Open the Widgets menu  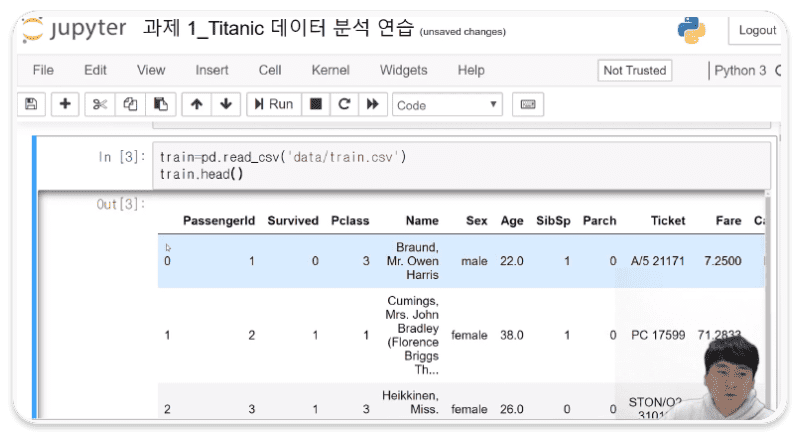[x=404, y=70]
